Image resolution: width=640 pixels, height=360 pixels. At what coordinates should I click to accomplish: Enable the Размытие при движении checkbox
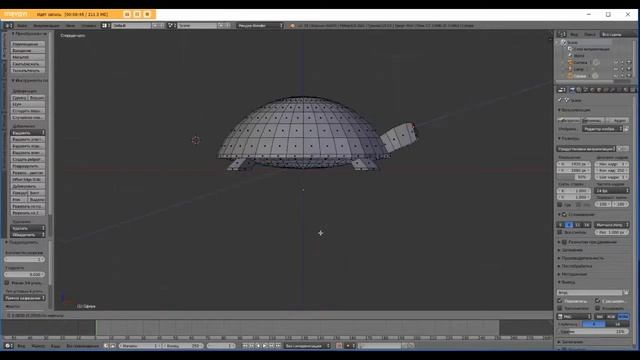click(x=564, y=242)
